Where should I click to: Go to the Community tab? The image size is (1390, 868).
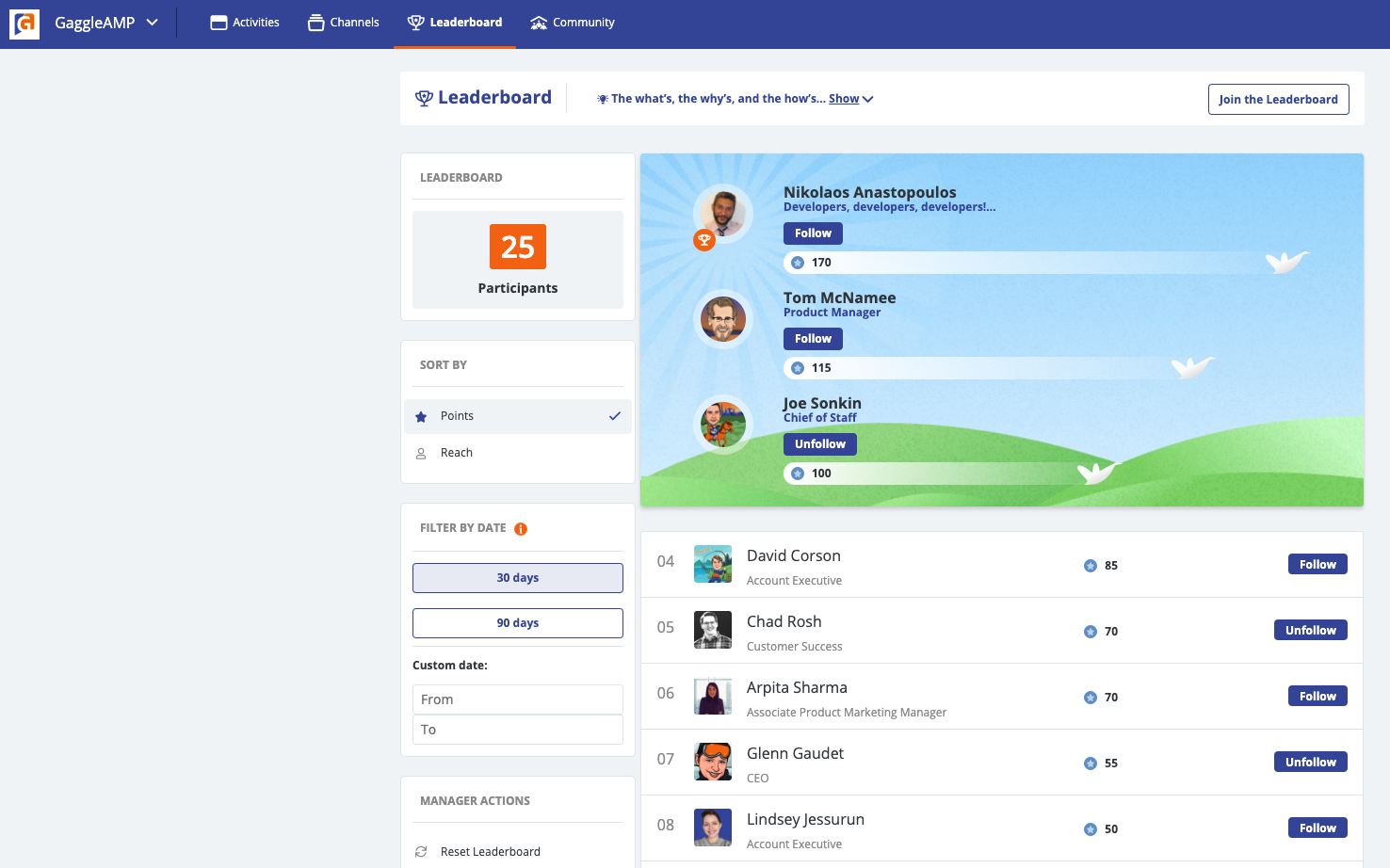click(x=573, y=23)
